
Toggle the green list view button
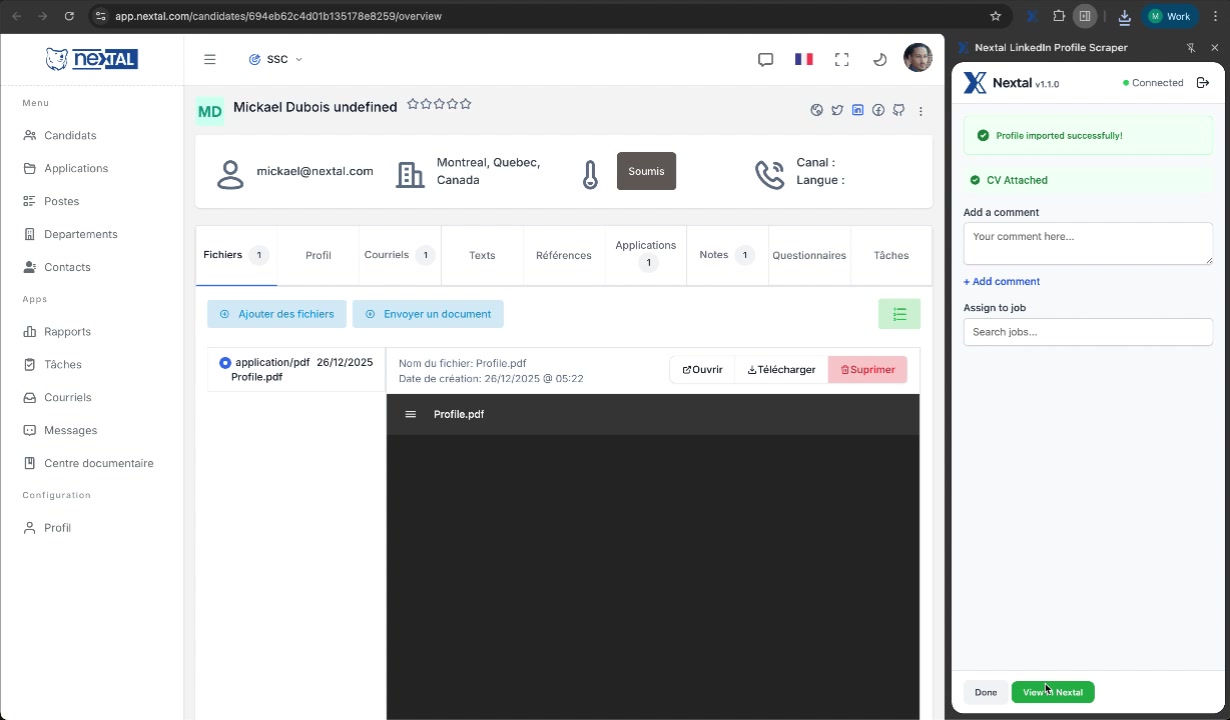(899, 314)
